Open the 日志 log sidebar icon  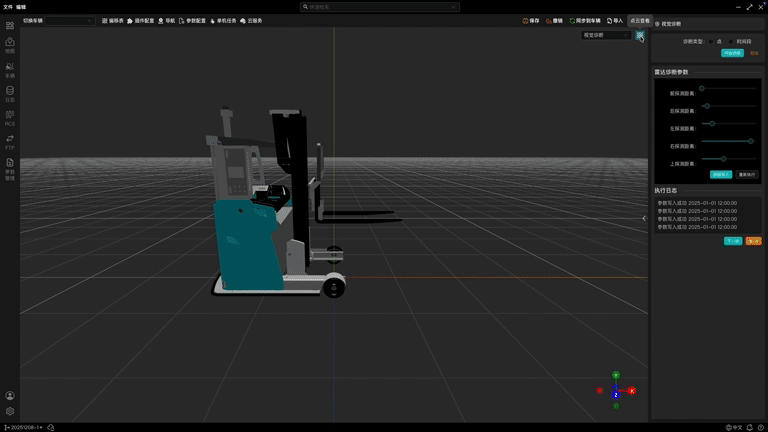coord(10,93)
